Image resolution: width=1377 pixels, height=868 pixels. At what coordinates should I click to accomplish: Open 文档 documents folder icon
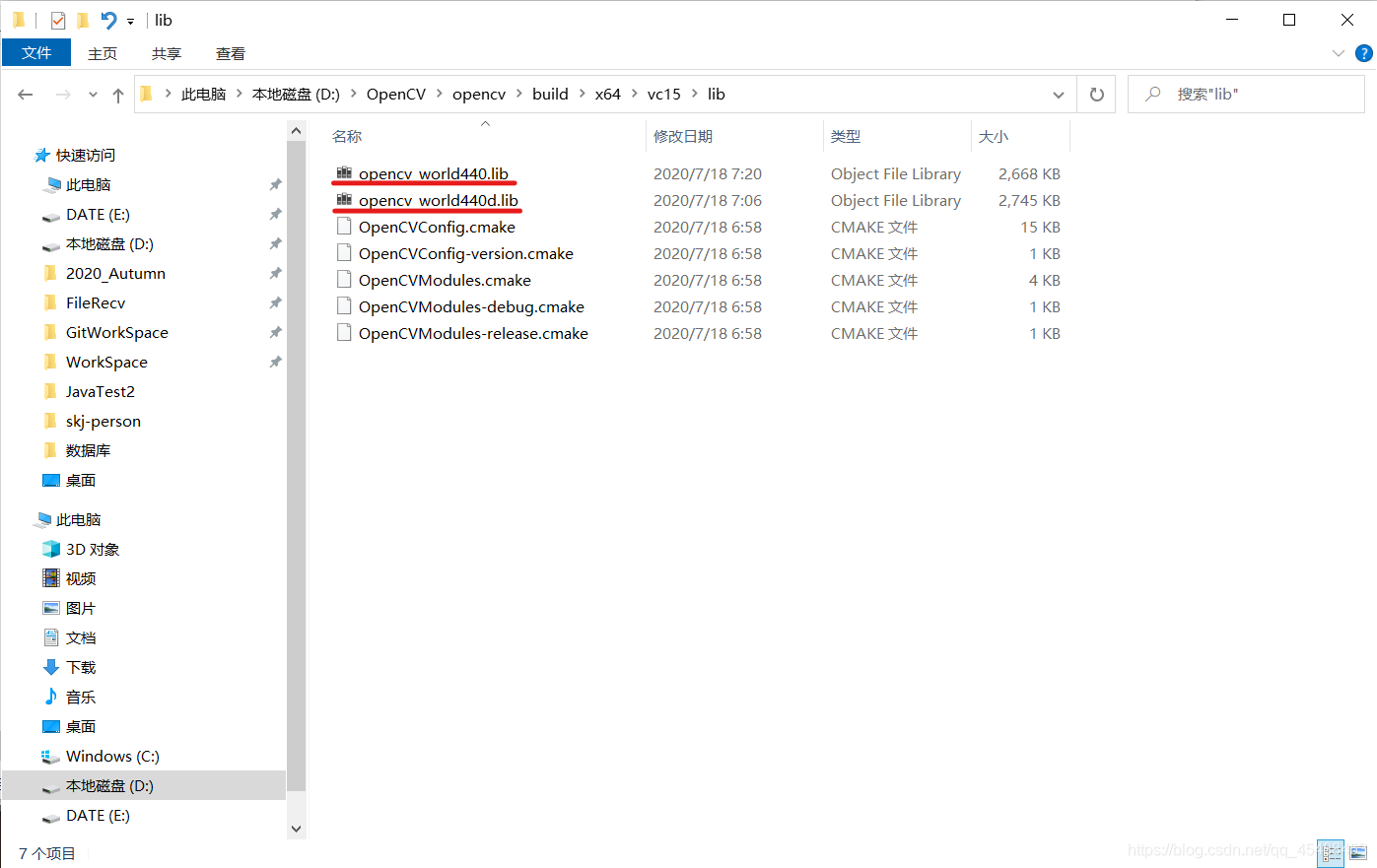[x=51, y=637]
